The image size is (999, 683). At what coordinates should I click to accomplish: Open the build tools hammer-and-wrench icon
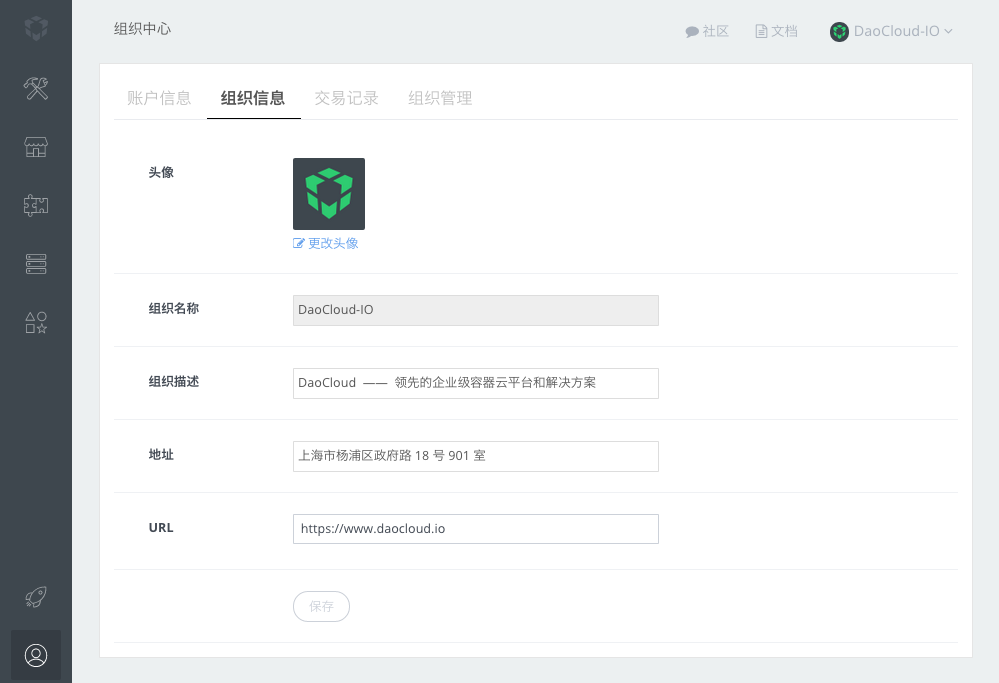[36, 88]
